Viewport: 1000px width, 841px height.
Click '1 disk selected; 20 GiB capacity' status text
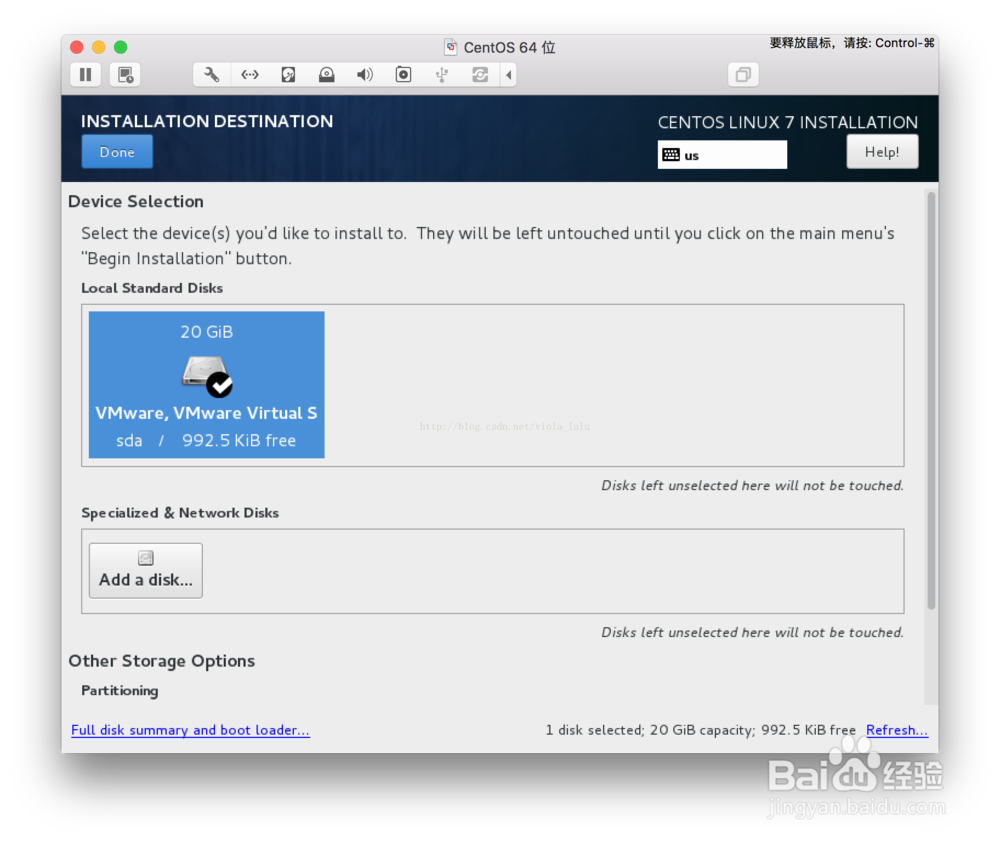[700, 730]
